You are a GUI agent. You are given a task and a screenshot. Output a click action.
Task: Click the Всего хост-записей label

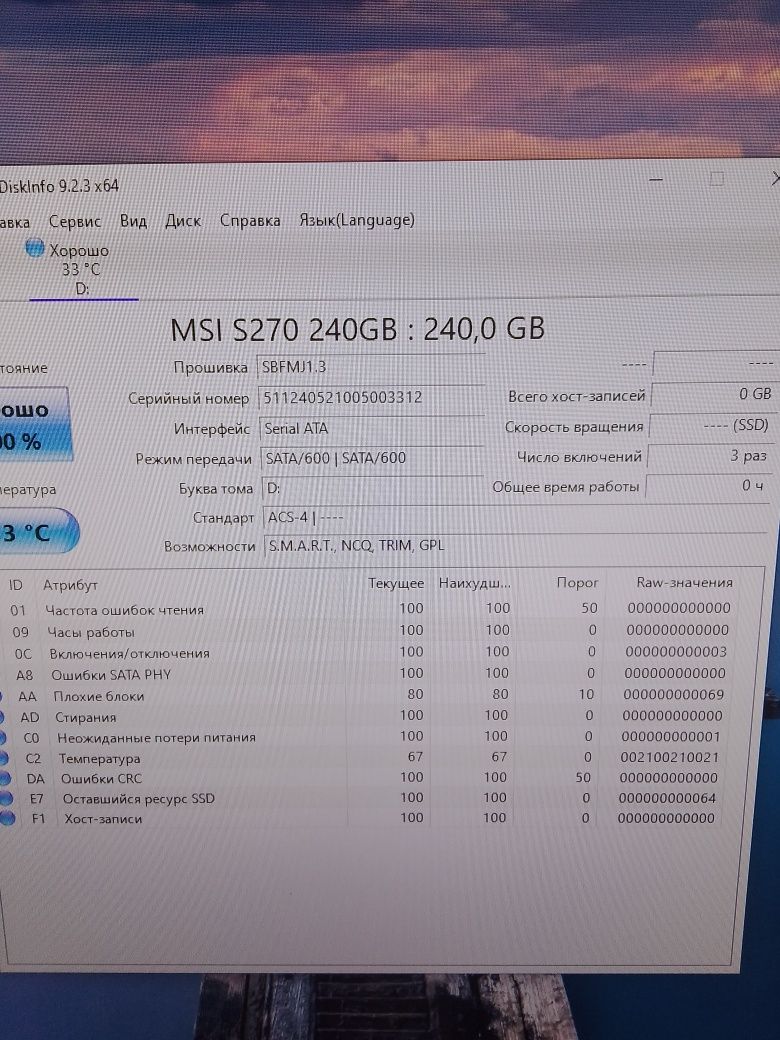coord(576,396)
